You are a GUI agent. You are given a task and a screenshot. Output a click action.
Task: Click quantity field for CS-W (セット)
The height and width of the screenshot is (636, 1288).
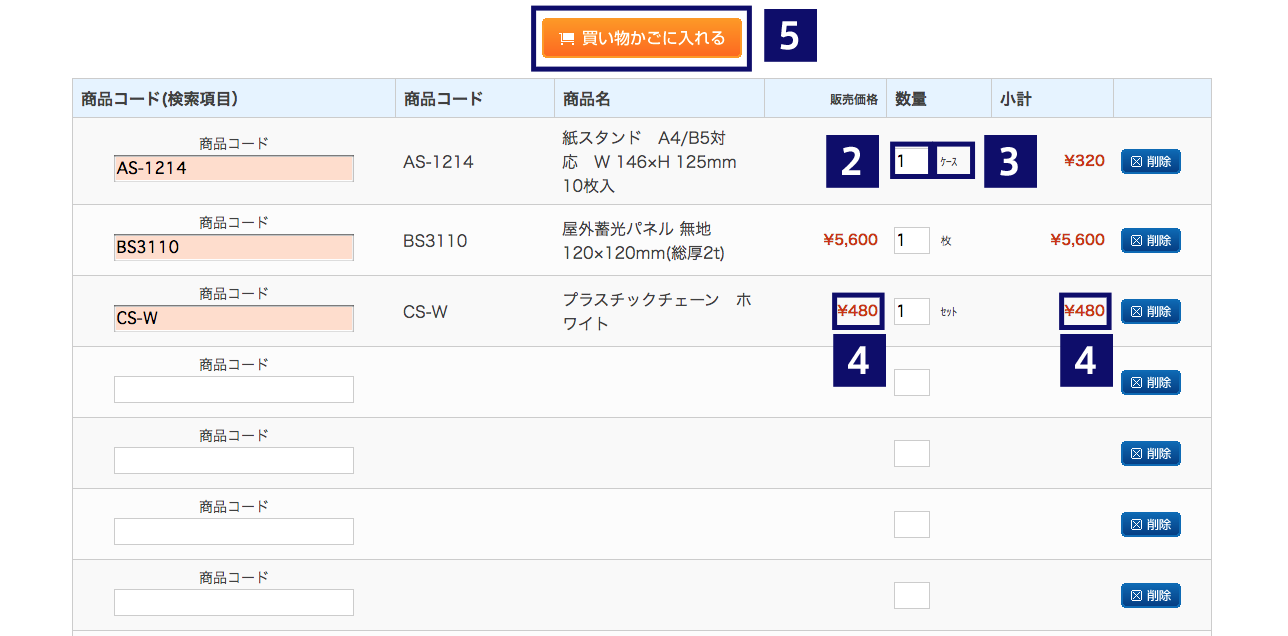911,311
